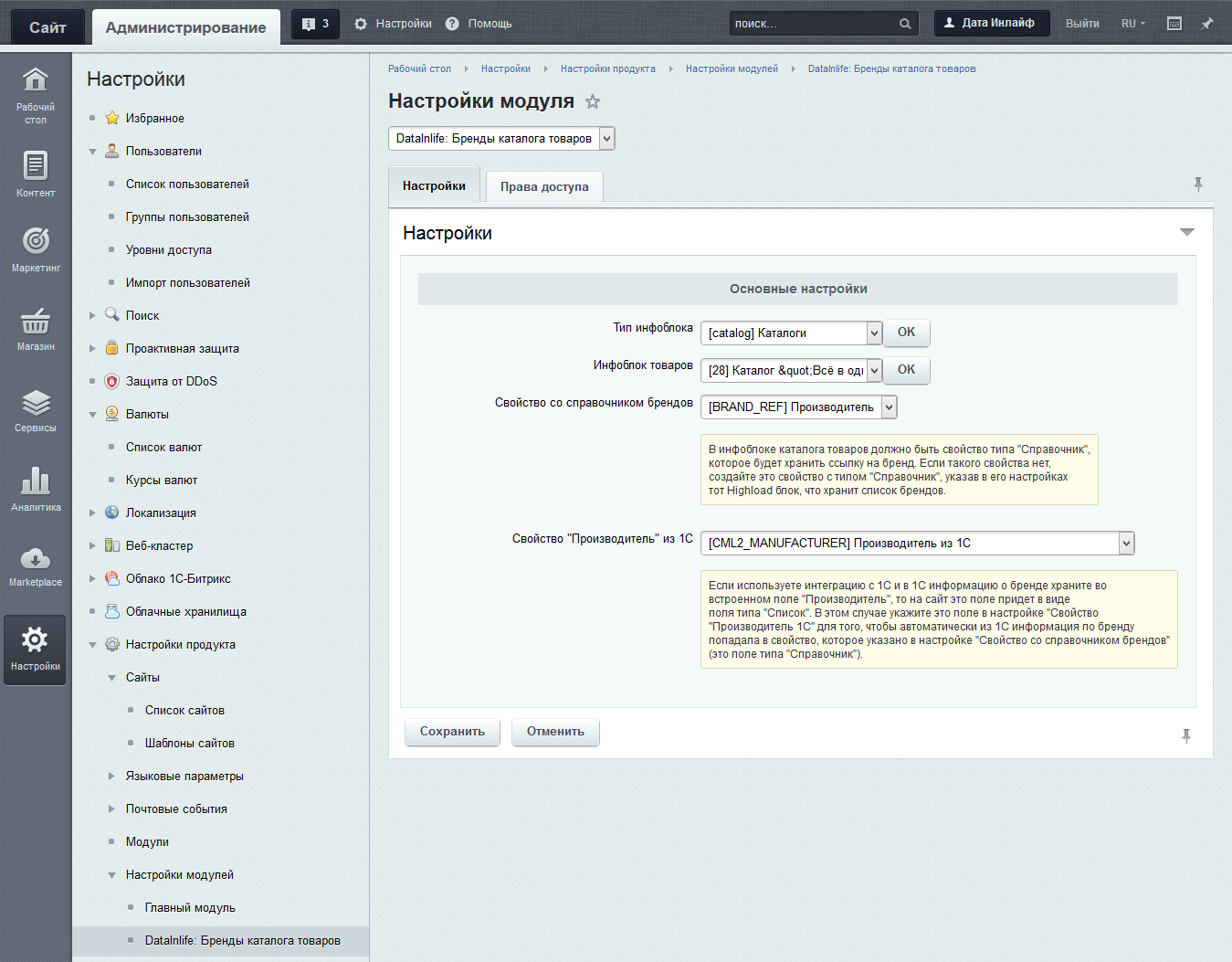Toggle the tabs pin icon beside Права доступа
1232x962 pixels.
pos(1198,185)
